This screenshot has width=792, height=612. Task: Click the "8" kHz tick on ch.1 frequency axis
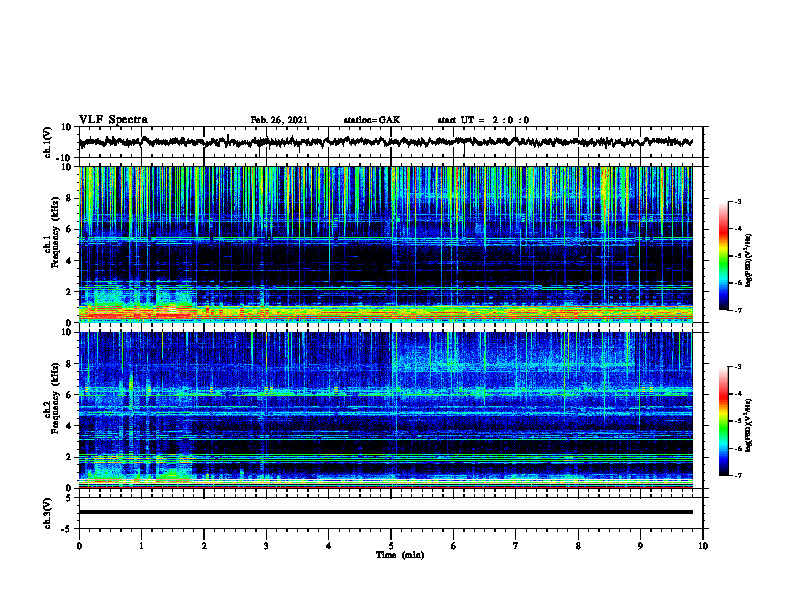tap(69, 198)
